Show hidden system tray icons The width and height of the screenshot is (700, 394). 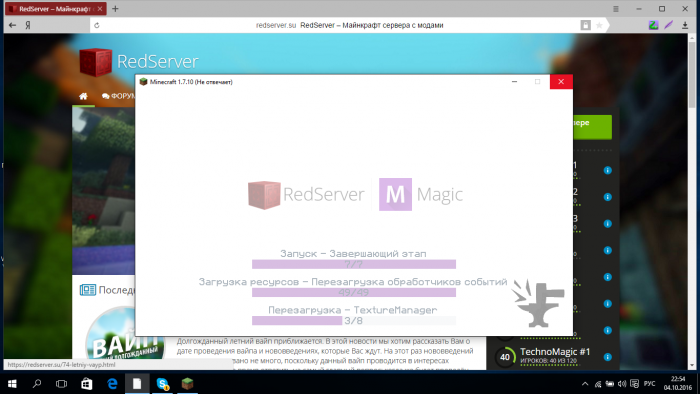(585, 384)
